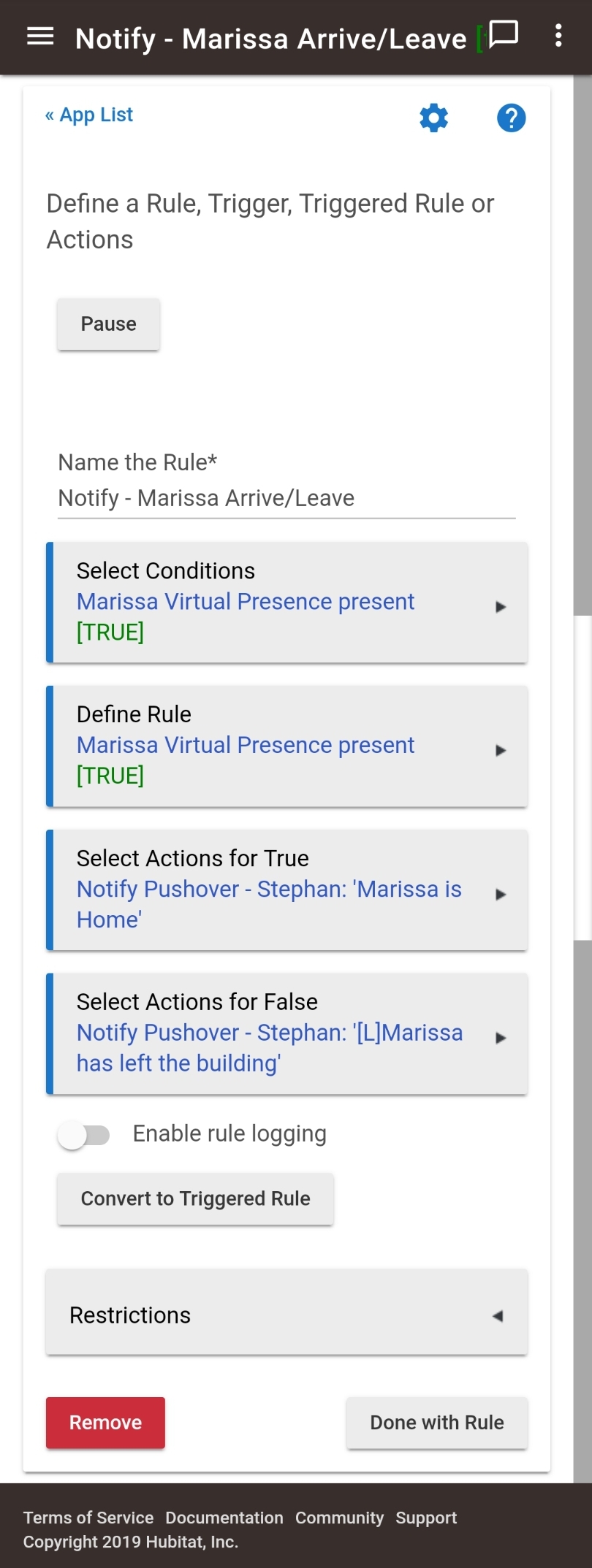592x1568 pixels.
Task: Click the arrow beside Select Conditions
Action: tap(501, 607)
